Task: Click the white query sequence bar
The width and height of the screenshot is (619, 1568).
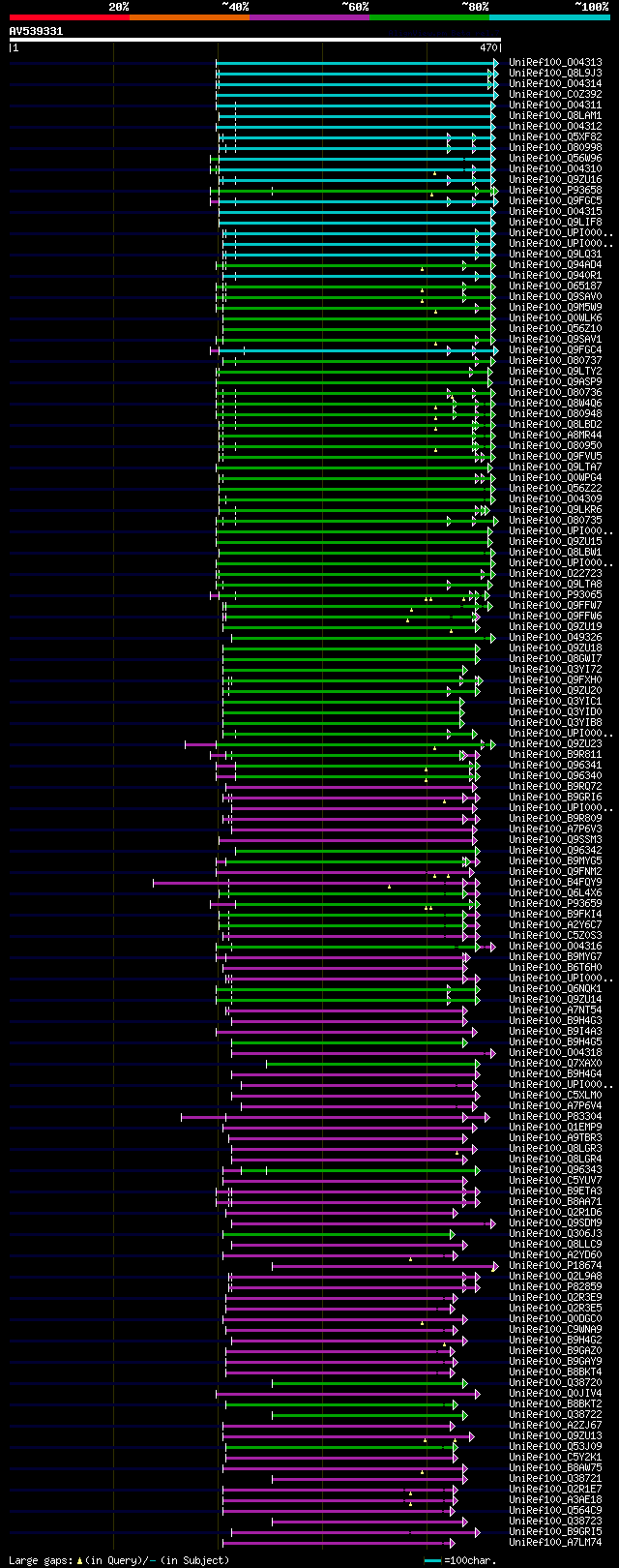Action: (x=255, y=40)
